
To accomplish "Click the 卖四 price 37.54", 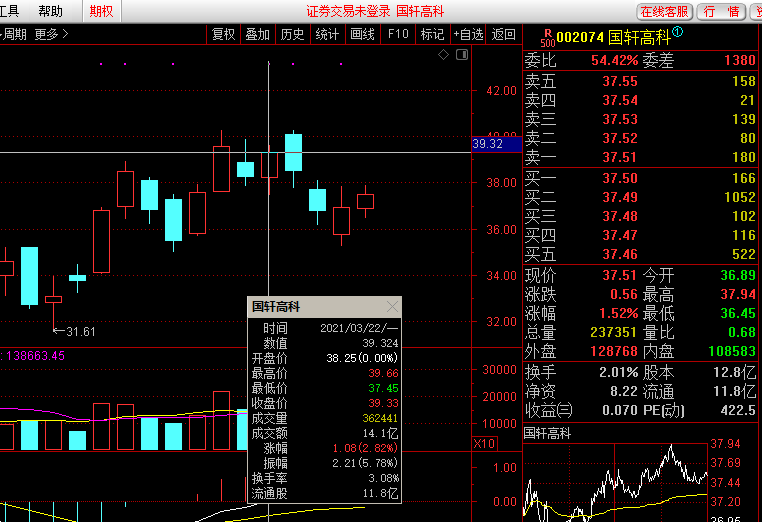I will [620, 101].
